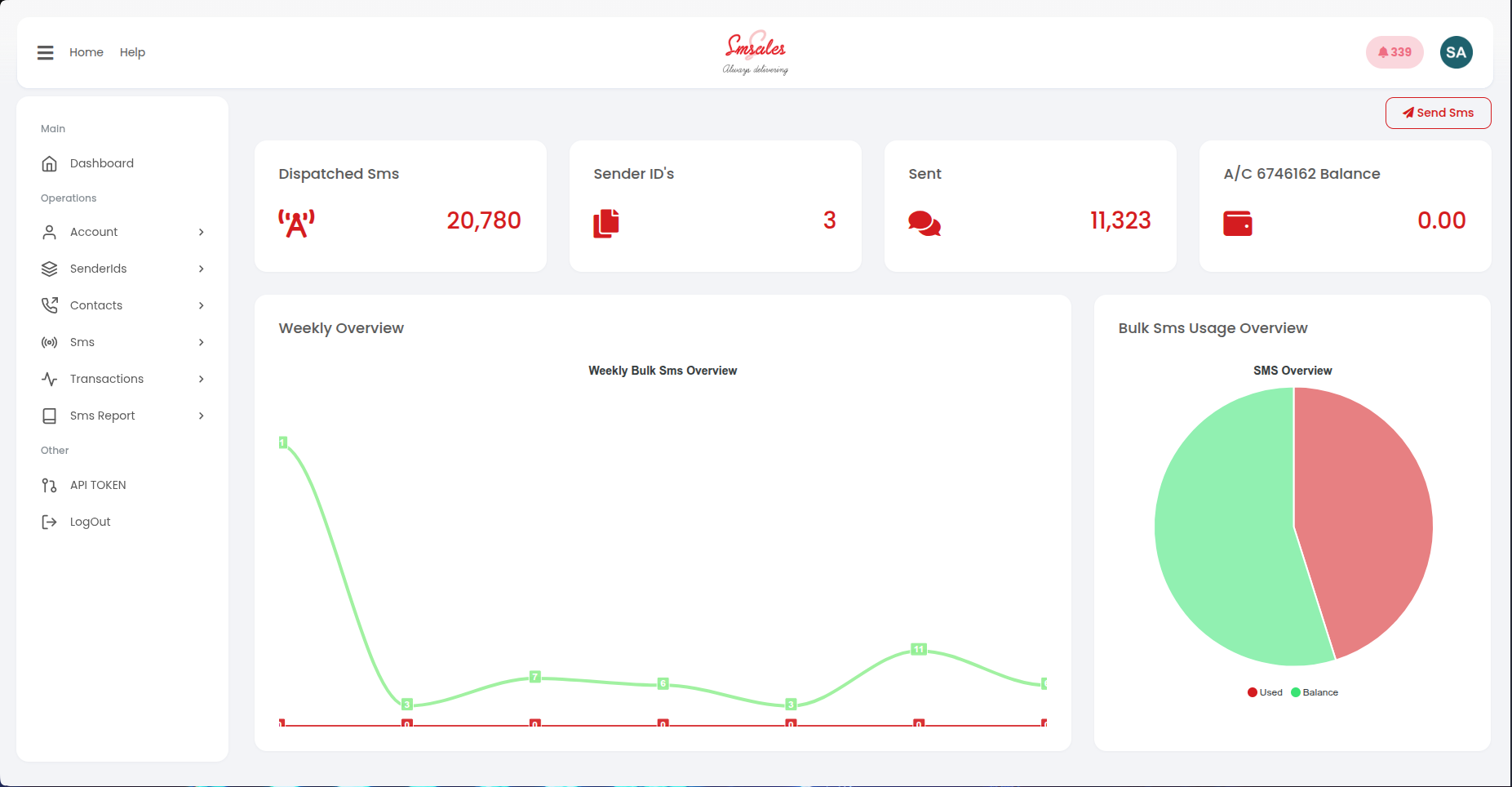This screenshot has height=787, width=1512.
Task: Open the hamburger navigation menu
Action: 45,51
